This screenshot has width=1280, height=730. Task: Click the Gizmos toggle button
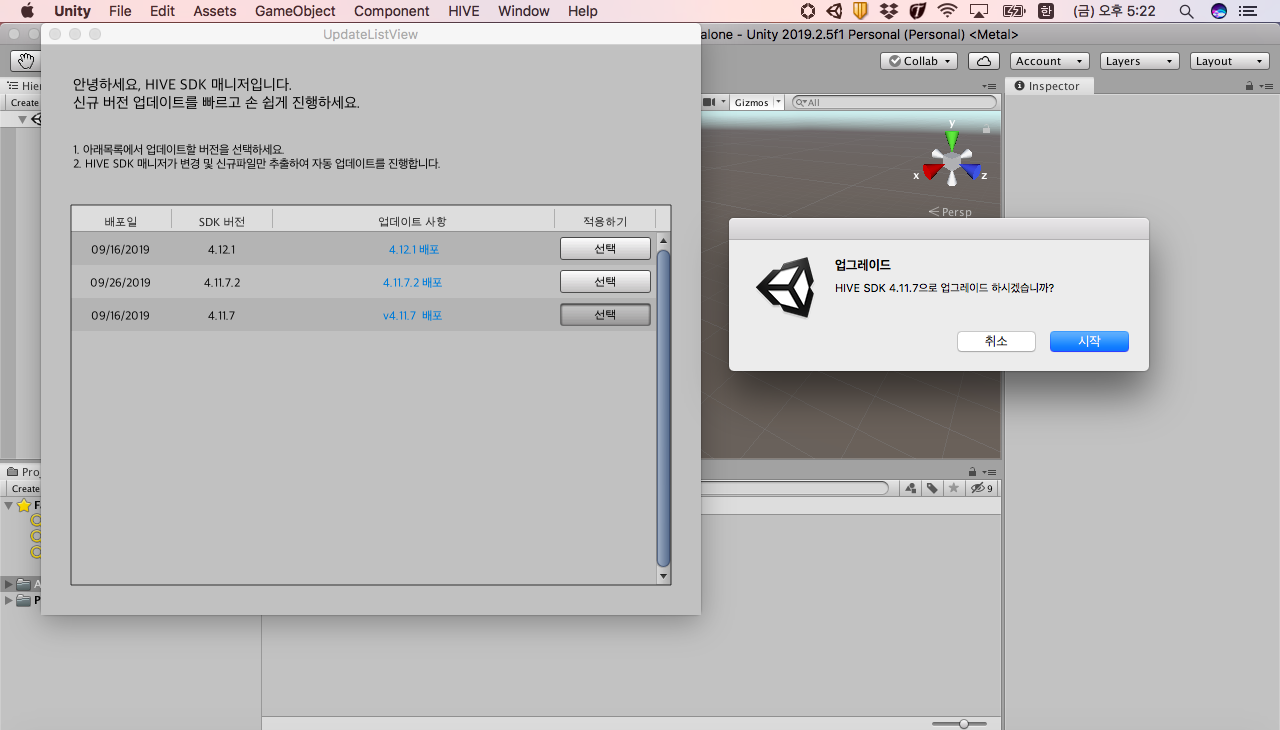click(751, 102)
